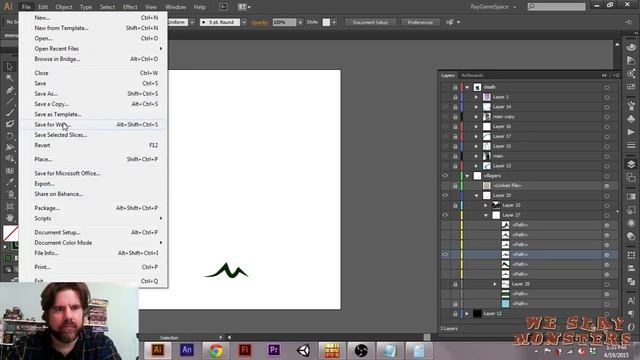Select the Pen tool
This screenshot has height=360, width=640.
pos(10,90)
